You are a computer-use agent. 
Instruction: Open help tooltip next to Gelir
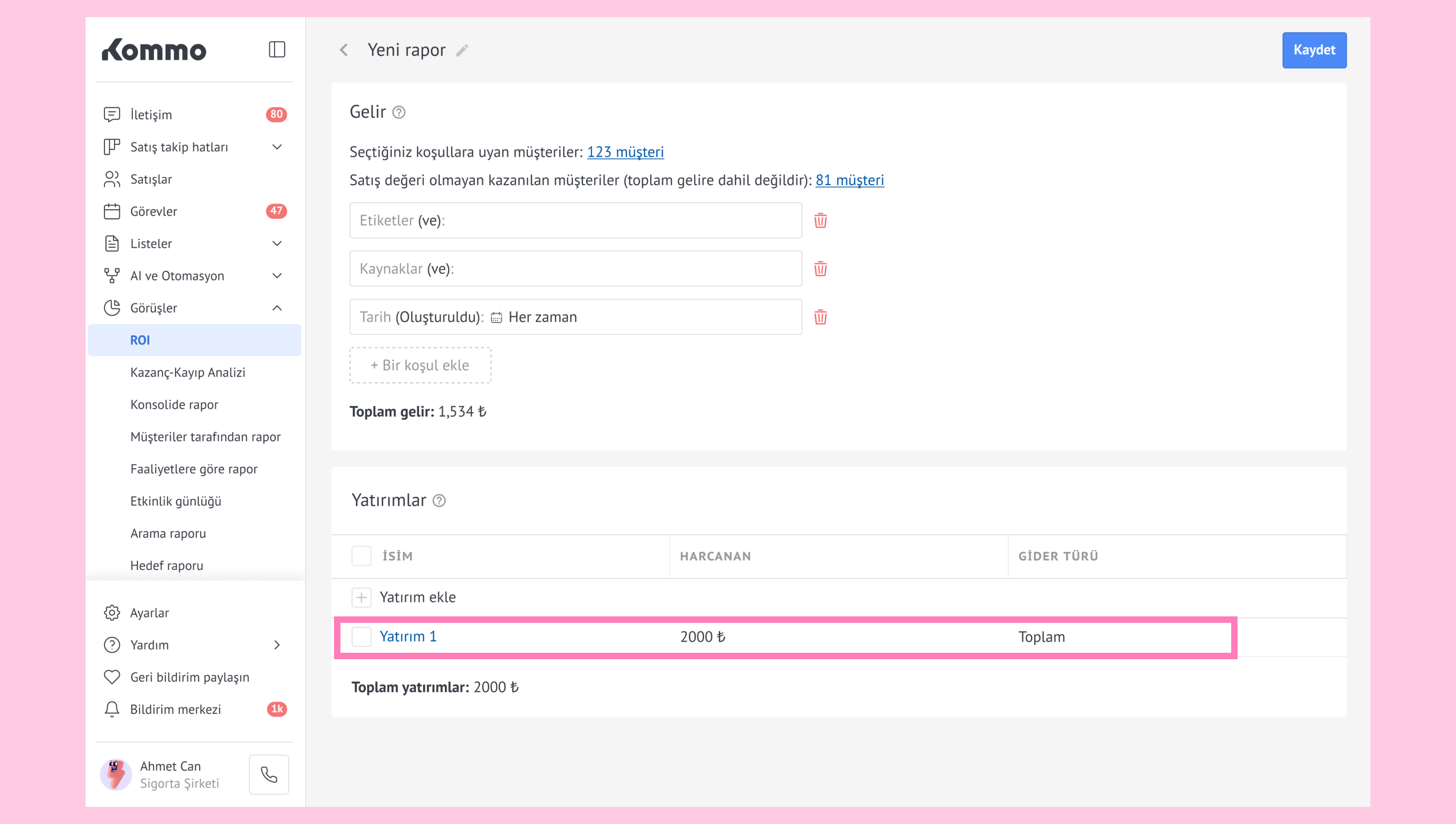[399, 112]
